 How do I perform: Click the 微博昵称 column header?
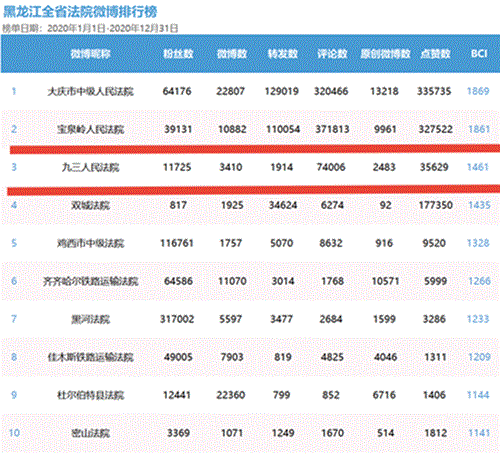(90, 54)
